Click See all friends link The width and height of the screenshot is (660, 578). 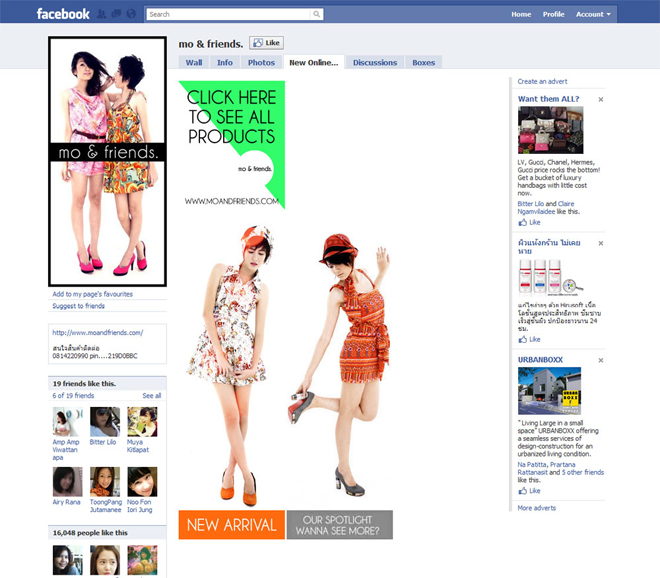pyautogui.click(x=152, y=395)
